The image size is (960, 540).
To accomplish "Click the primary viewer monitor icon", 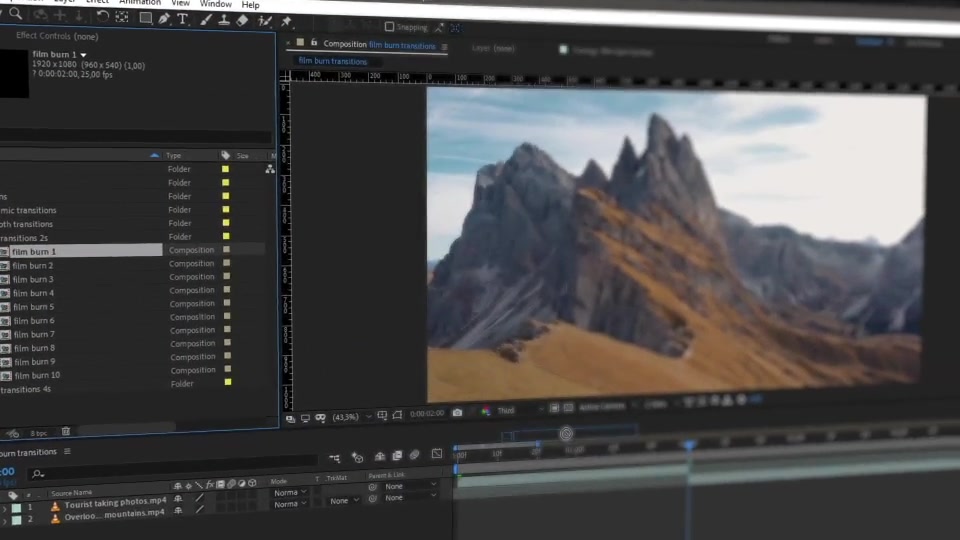I will 305,418.
